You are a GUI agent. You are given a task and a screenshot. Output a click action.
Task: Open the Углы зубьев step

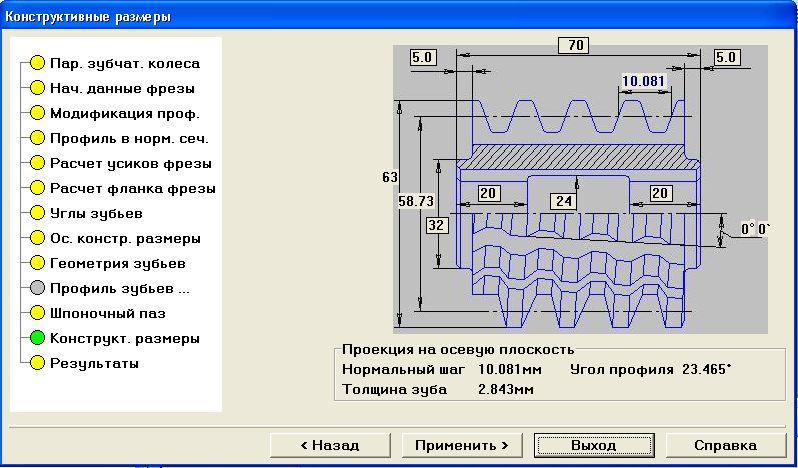pos(96,214)
